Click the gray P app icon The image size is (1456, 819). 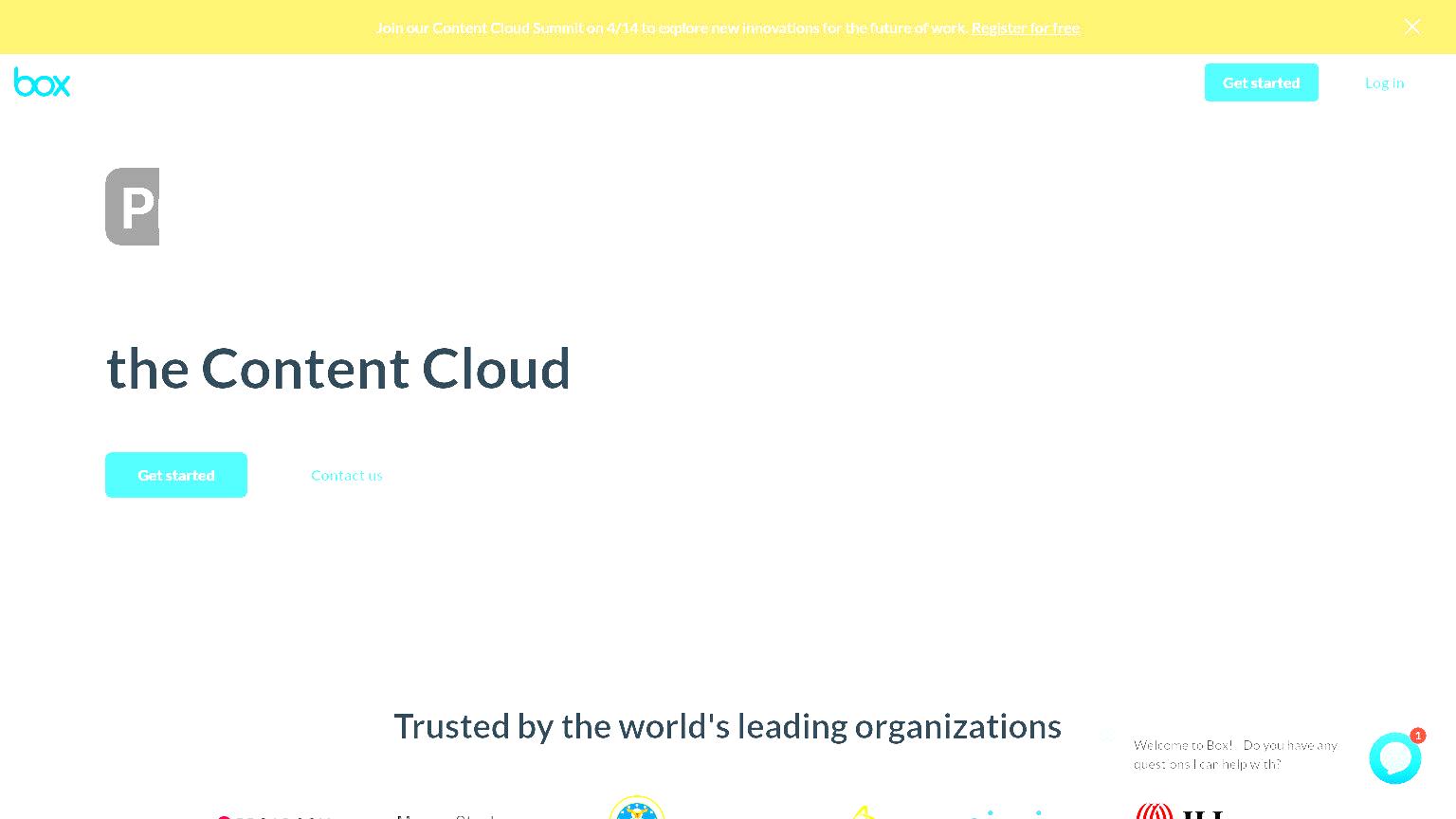point(132,207)
